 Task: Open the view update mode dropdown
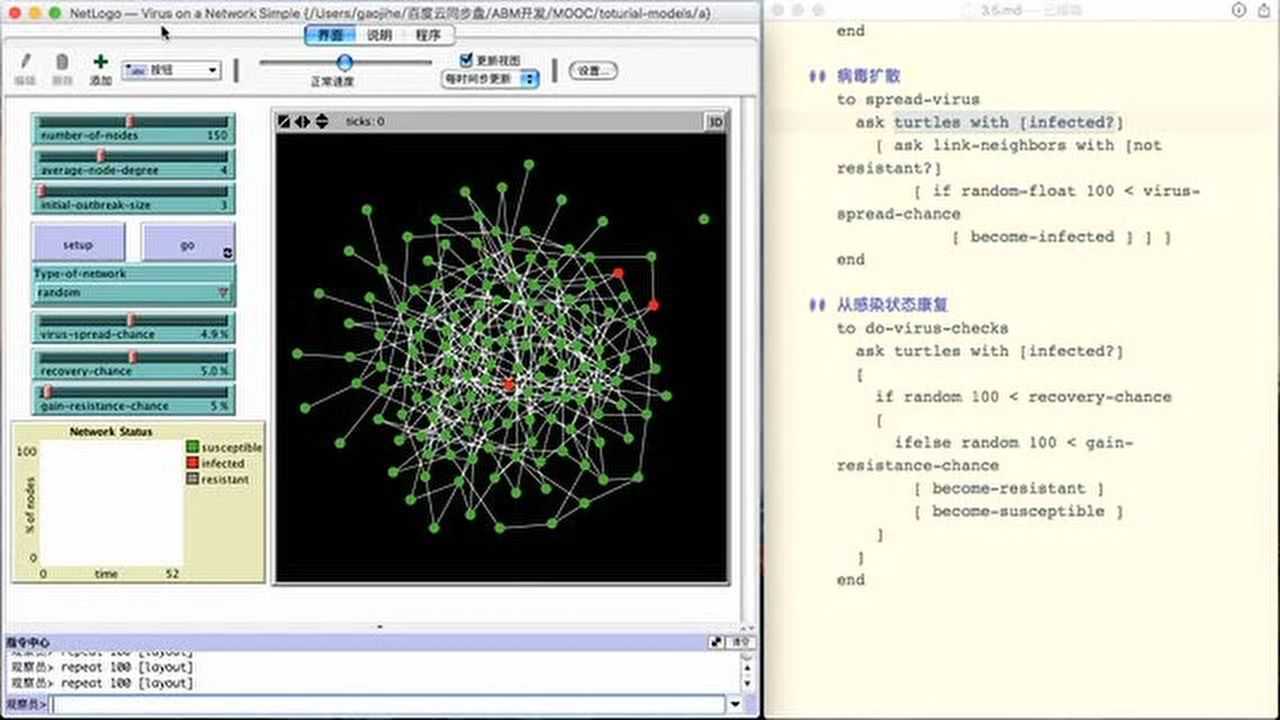[491, 78]
